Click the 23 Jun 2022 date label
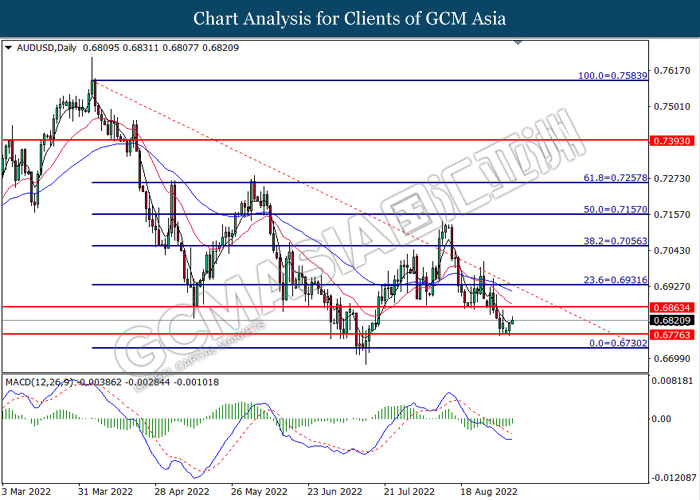This screenshot has width=700, height=500. (x=335, y=492)
